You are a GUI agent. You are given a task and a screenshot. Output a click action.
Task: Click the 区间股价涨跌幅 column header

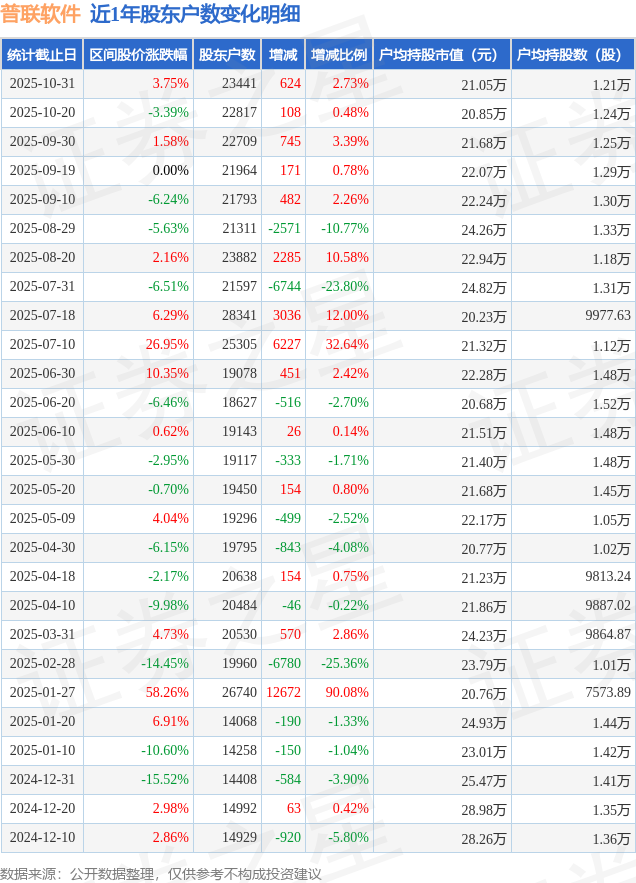click(x=137, y=55)
